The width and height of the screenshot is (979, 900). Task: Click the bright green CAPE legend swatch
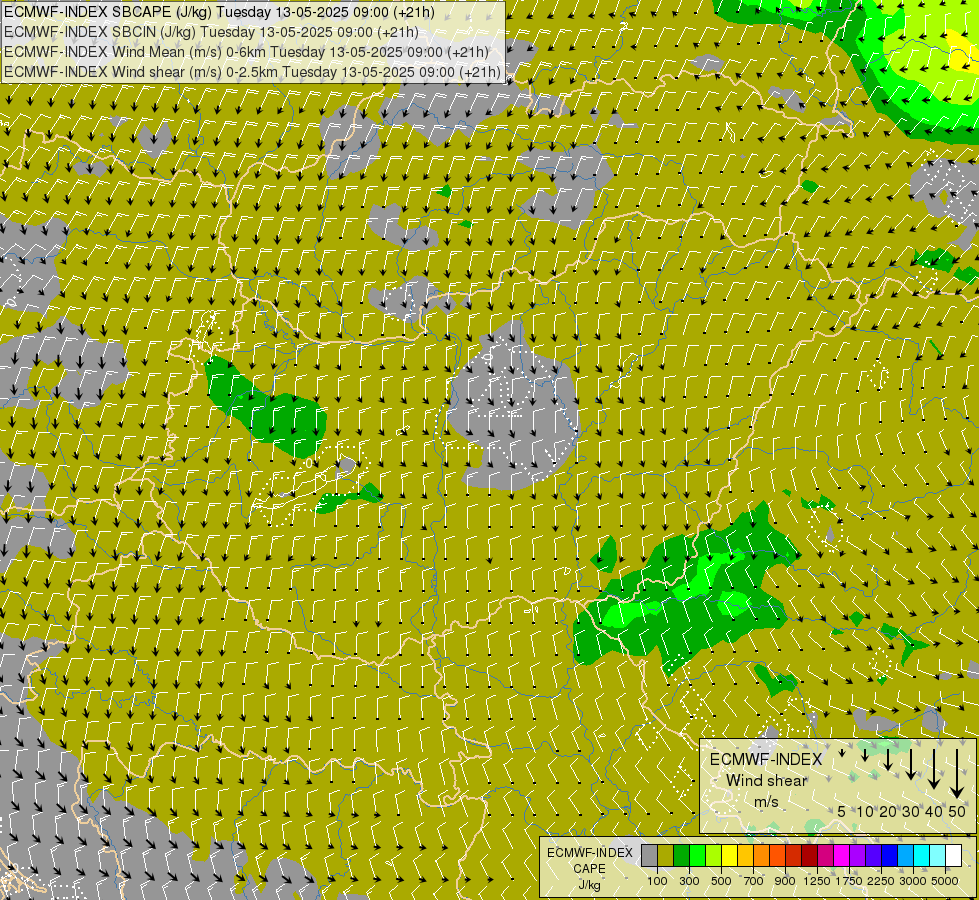coord(697,855)
